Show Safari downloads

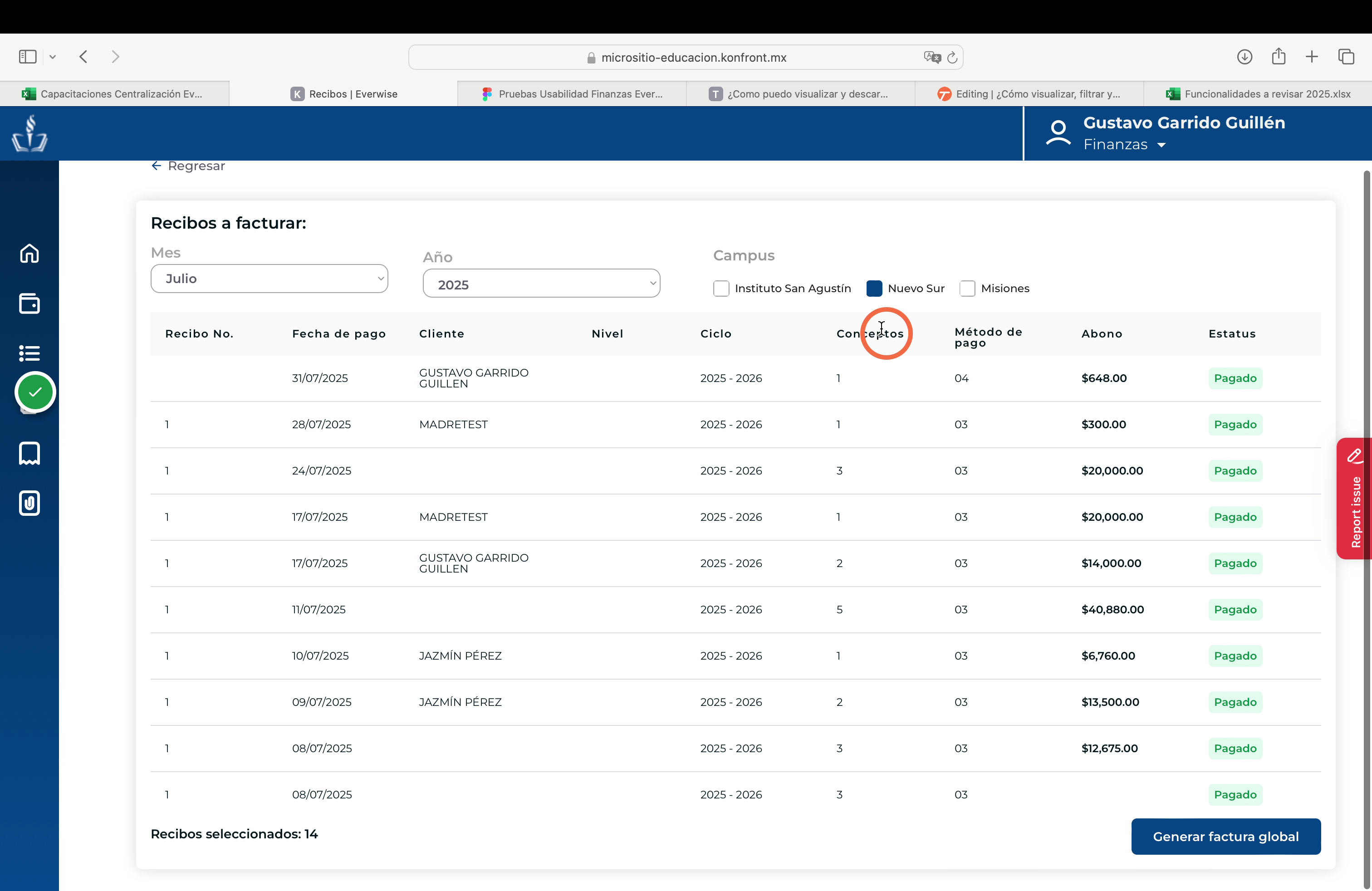pyautogui.click(x=1245, y=56)
